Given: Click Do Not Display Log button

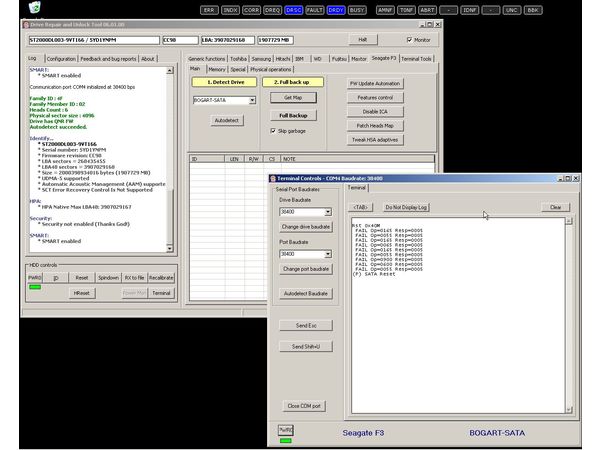Looking at the screenshot, I should click(406, 207).
